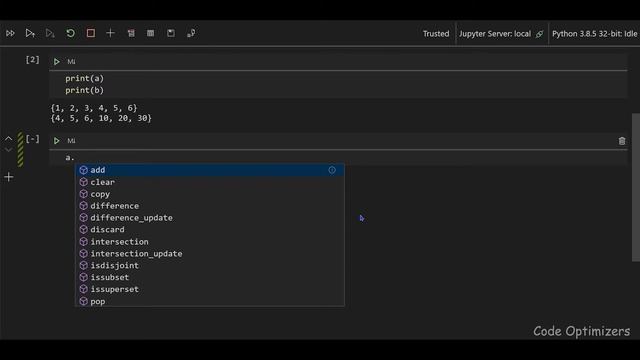
Task: Click the {1, 2, 3, 4, 5, 6} output
Action: [94, 108]
